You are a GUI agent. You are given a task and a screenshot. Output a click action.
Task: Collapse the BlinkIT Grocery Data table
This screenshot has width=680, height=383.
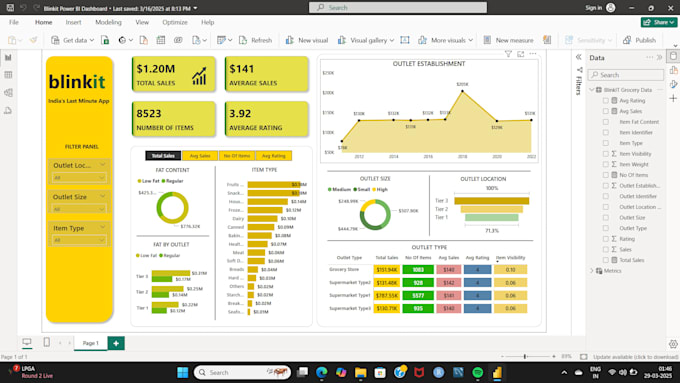tap(592, 90)
